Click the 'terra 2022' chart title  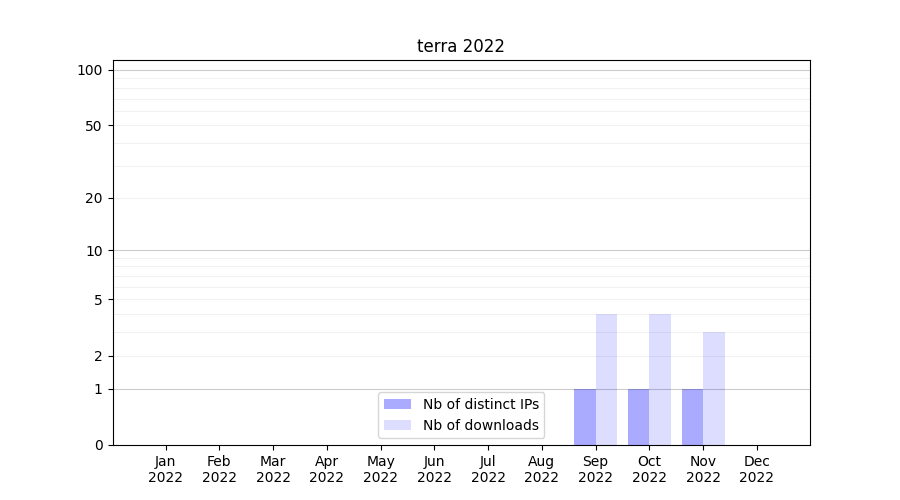point(460,46)
